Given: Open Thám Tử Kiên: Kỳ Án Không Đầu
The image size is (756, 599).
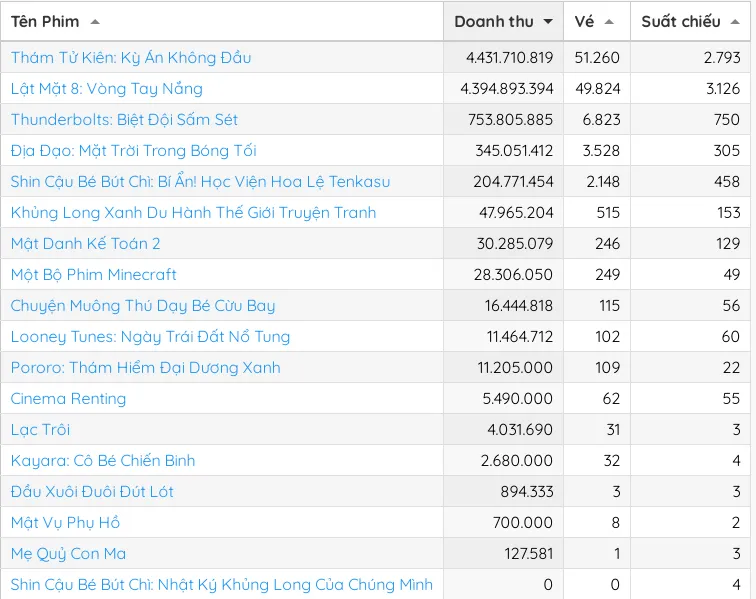Looking at the screenshot, I should (131, 58).
